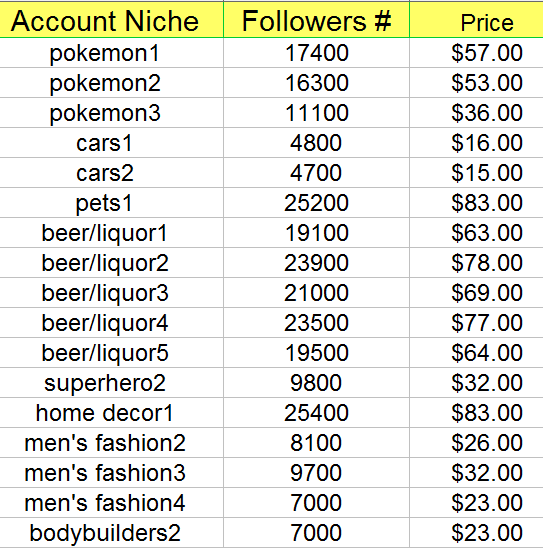
Task: Select the $78.00 price cell
Action: (476, 263)
